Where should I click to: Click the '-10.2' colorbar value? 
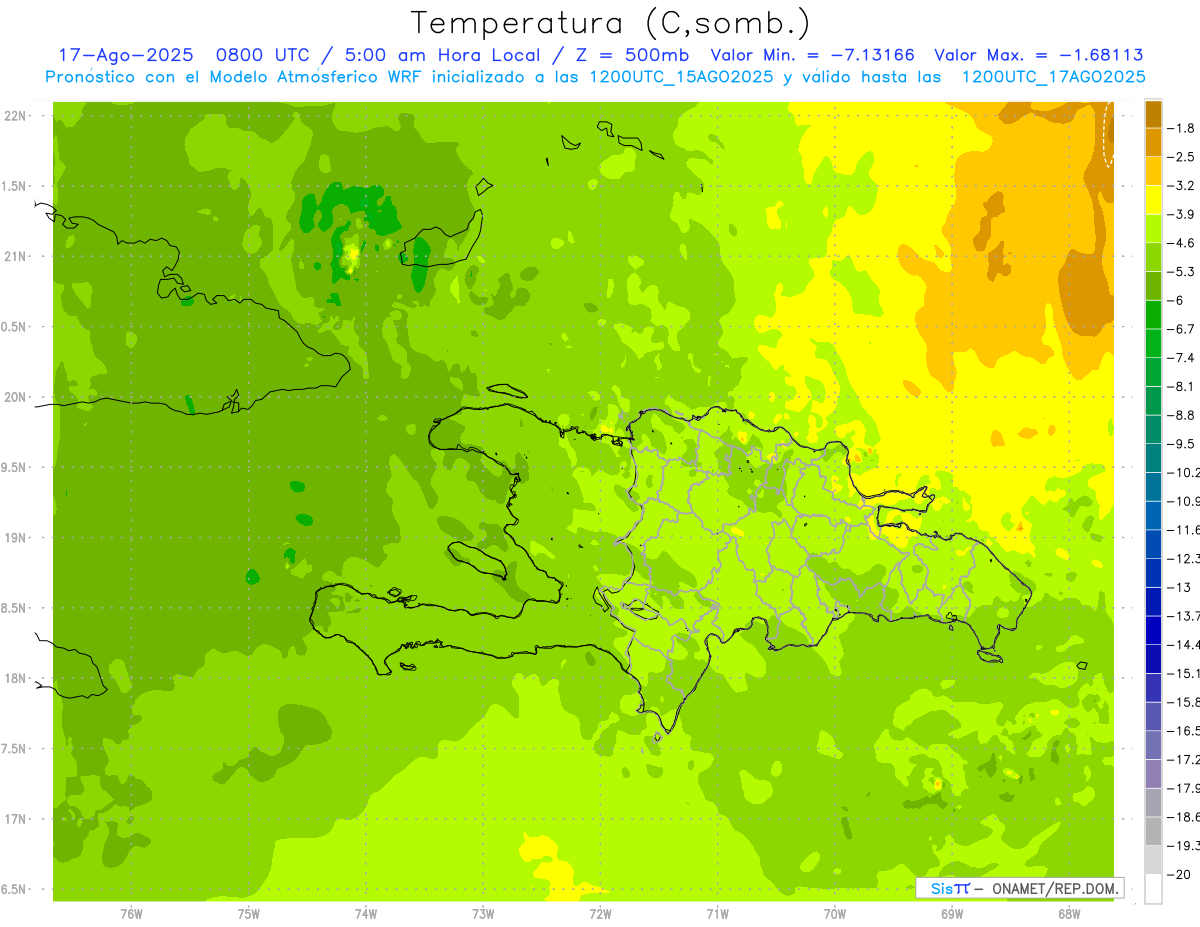point(1185,472)
